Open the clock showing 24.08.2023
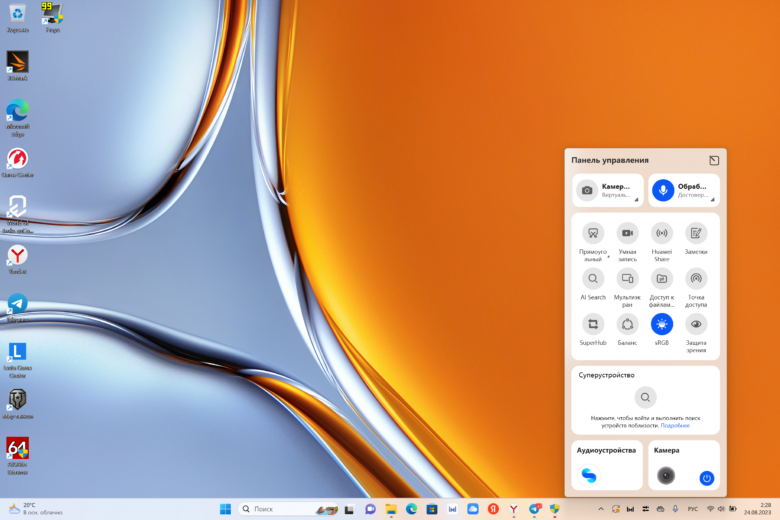Viewport: 780px width, 520px height. [757, 509]
